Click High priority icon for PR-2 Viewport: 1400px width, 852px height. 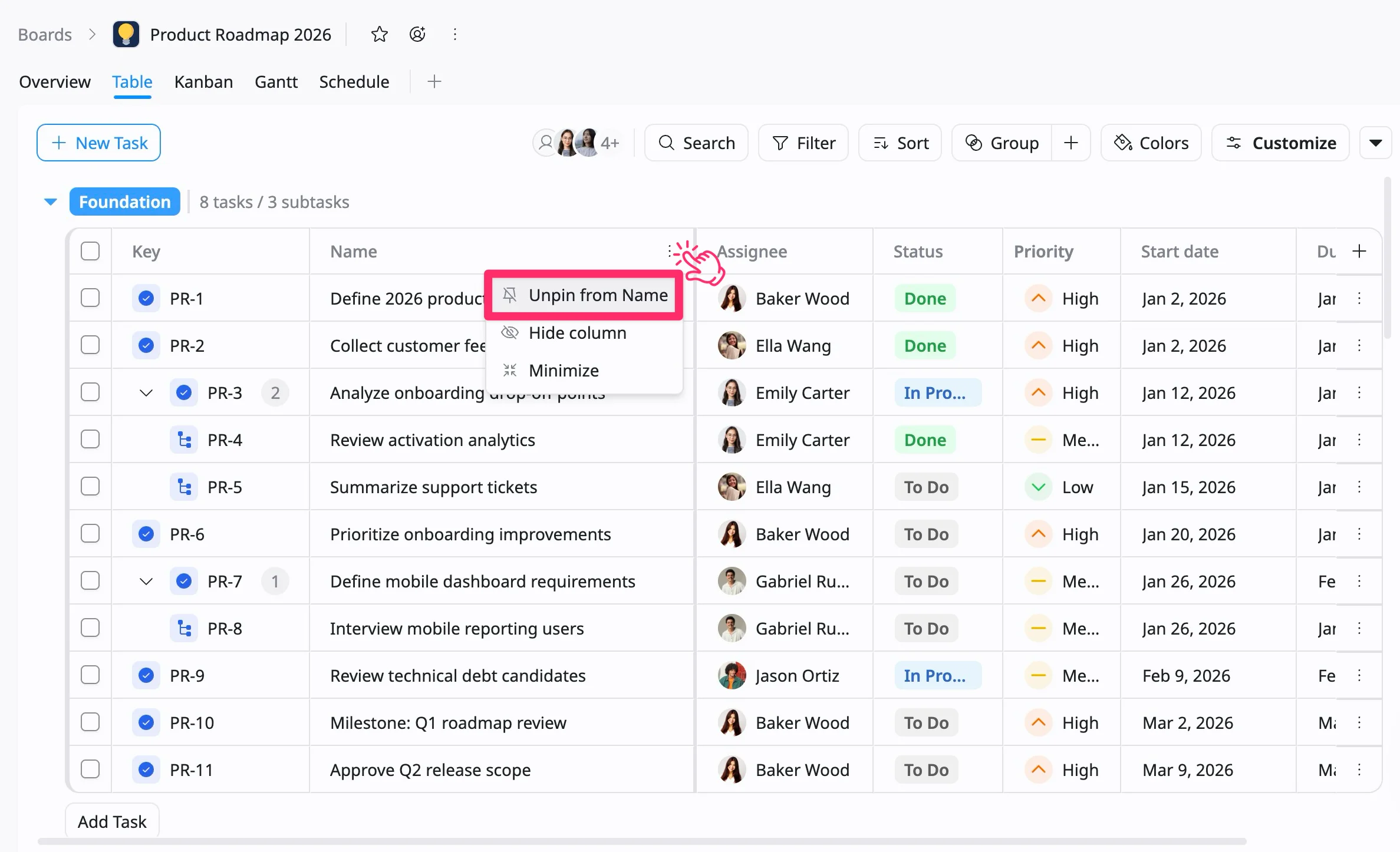pyautogui.click(x=1039, y=345)
